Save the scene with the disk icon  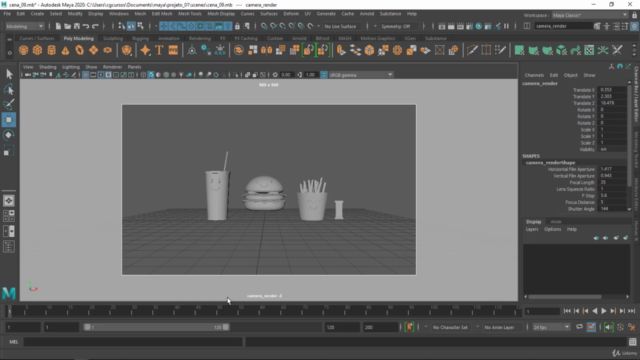click(x=77, y=26)
